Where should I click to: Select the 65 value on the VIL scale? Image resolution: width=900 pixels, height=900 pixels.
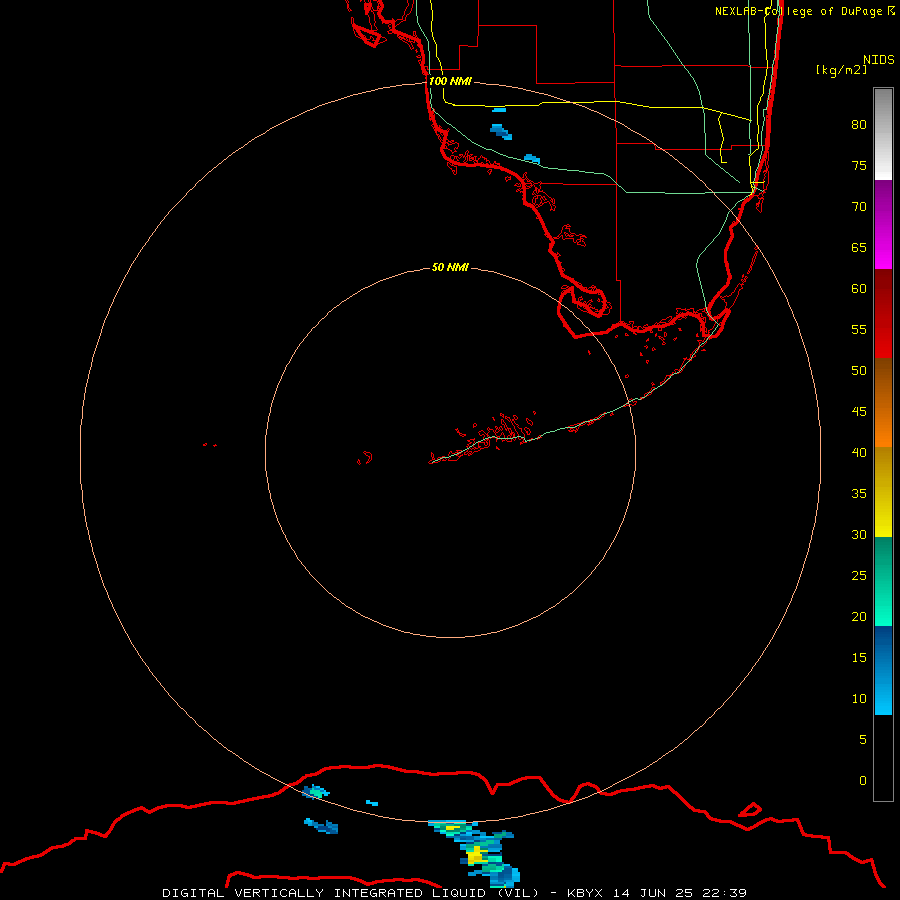tap(859, 247)
